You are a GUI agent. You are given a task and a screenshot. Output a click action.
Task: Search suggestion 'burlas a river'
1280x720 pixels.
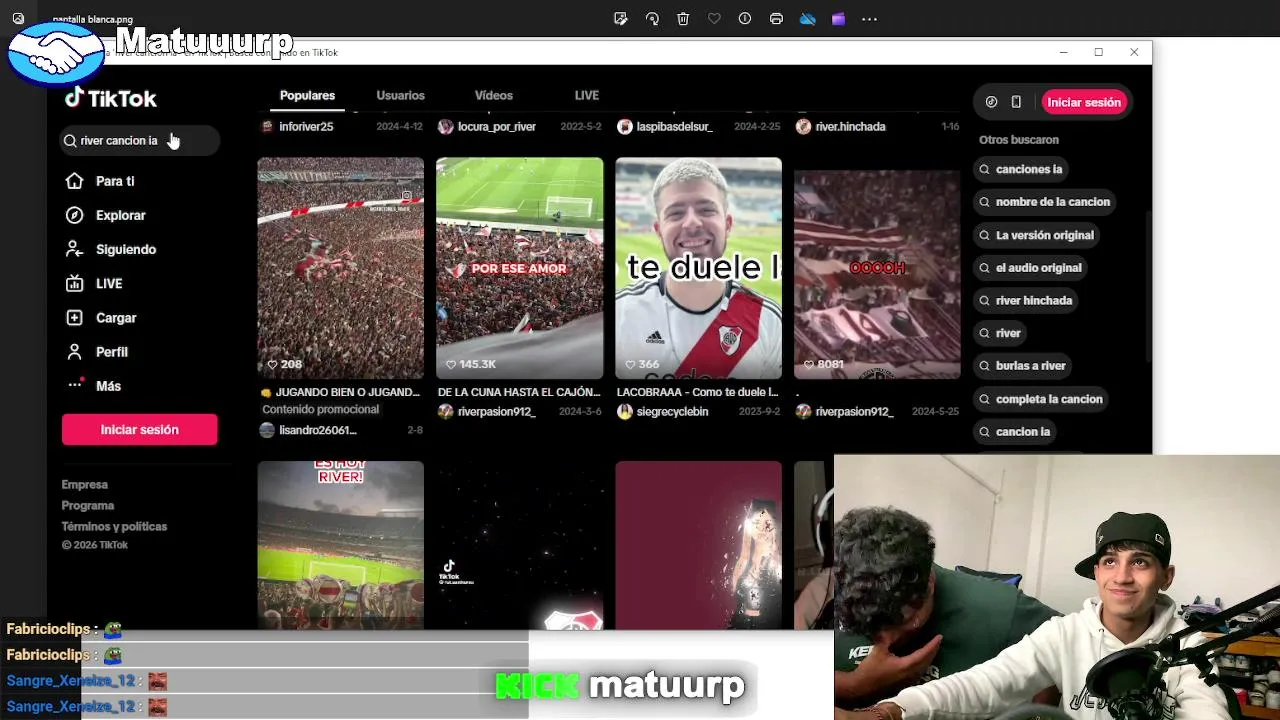(x=1024, y=366)
